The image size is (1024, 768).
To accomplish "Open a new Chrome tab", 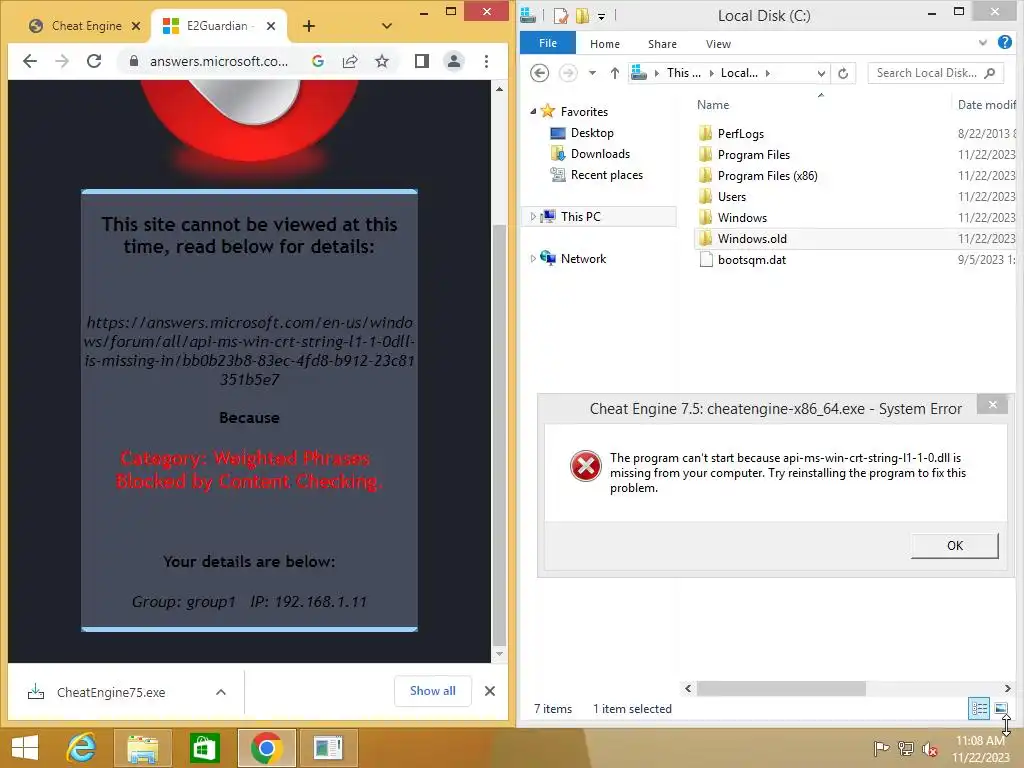I will tap(309, 26).
